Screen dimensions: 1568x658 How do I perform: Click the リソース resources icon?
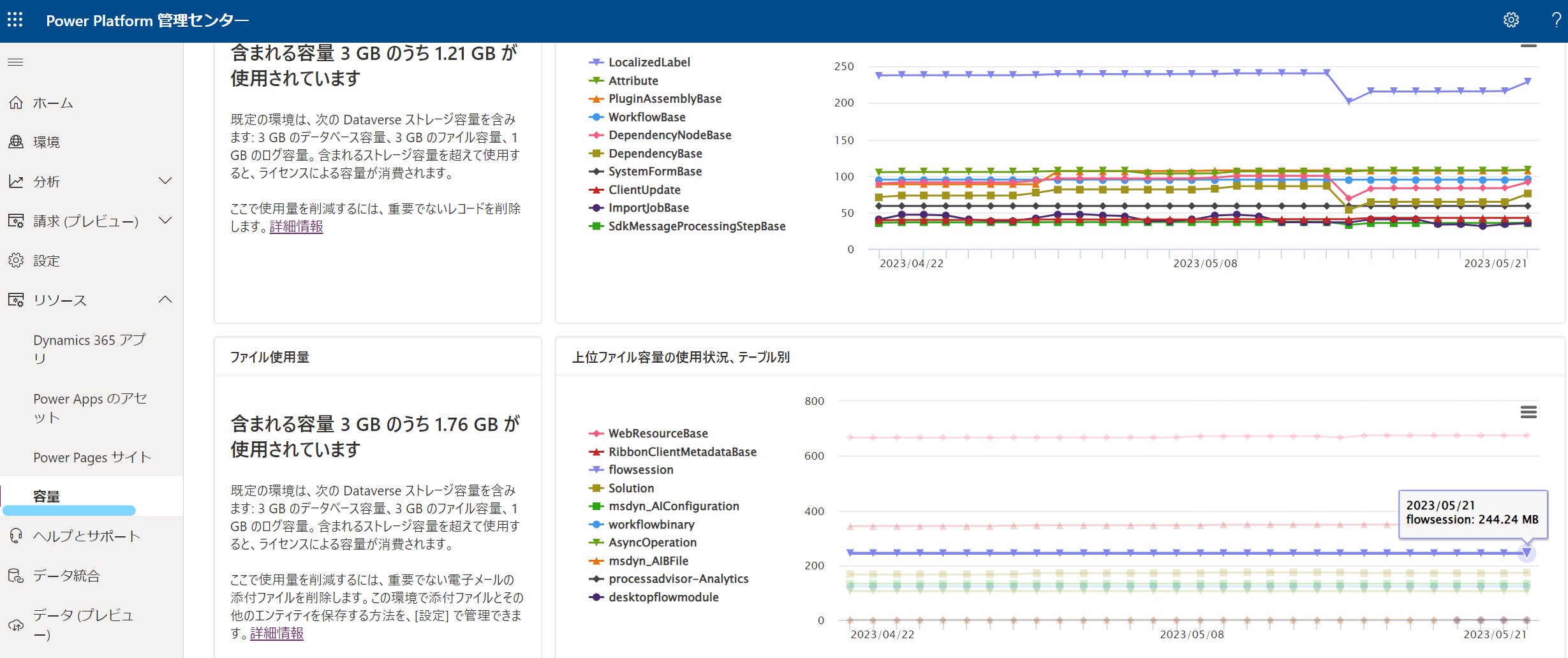16,300
